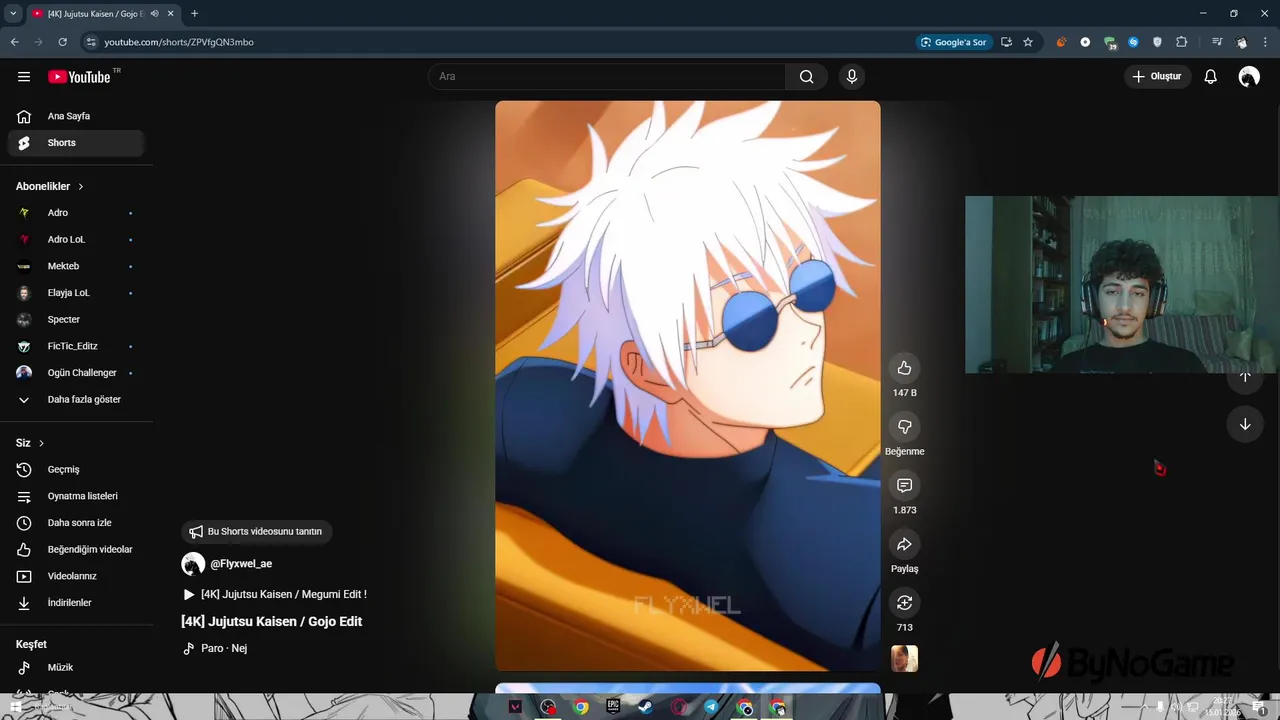
Task: Click Bu Shorts videosunu tanıtın button
Action: point(257,532)
